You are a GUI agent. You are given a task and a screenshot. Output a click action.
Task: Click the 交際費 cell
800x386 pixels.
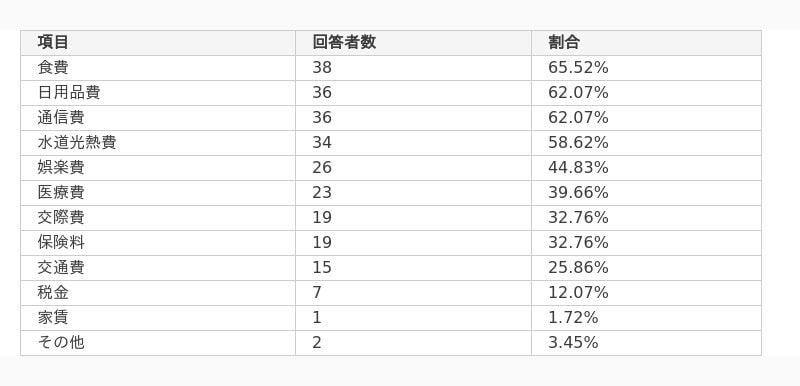(158, 218)
